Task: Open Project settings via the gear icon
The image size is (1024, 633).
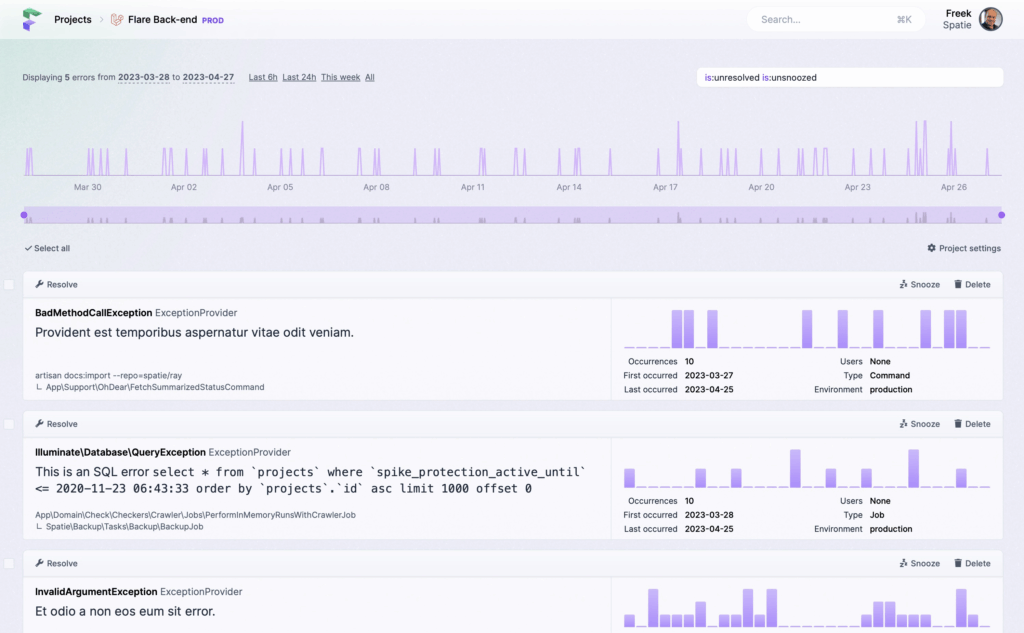Action: [x=931, y=248]
